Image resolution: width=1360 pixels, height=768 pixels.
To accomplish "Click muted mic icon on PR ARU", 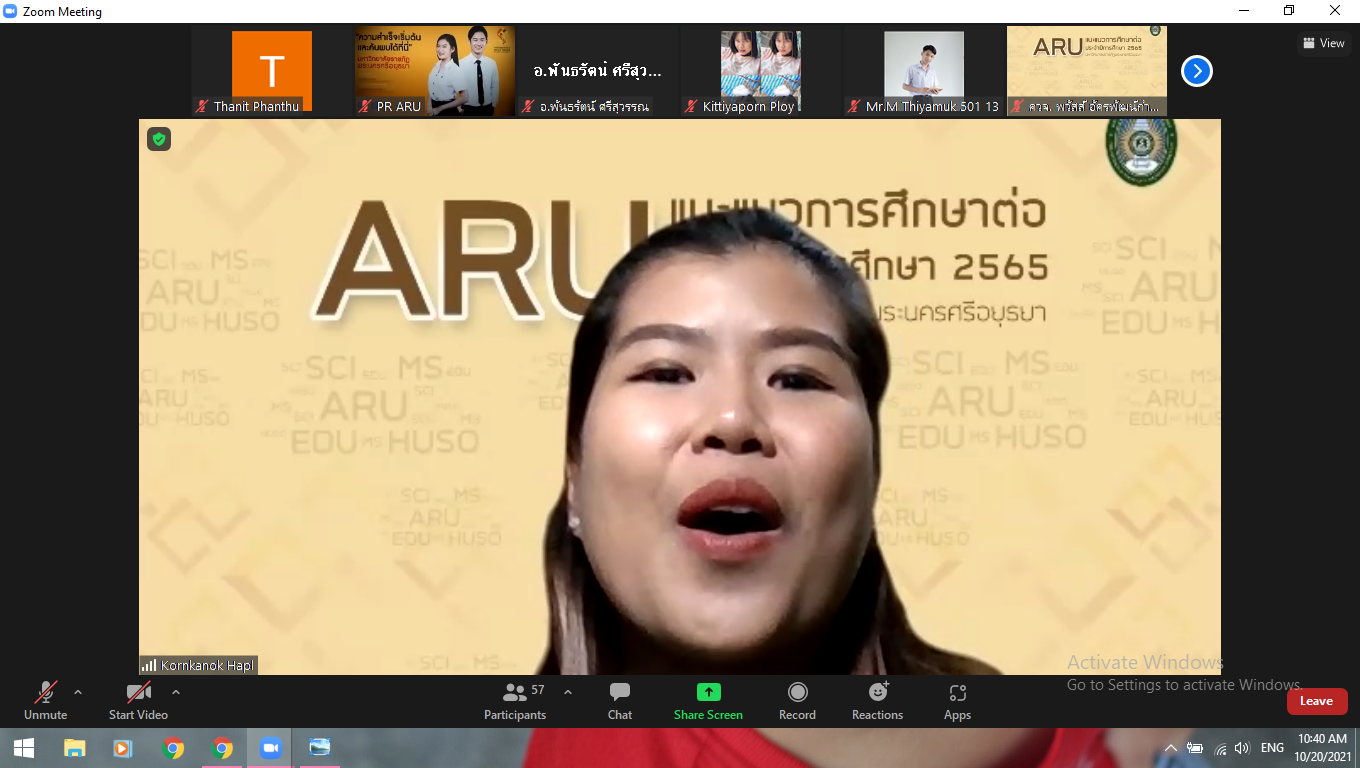I will point(365,106).
